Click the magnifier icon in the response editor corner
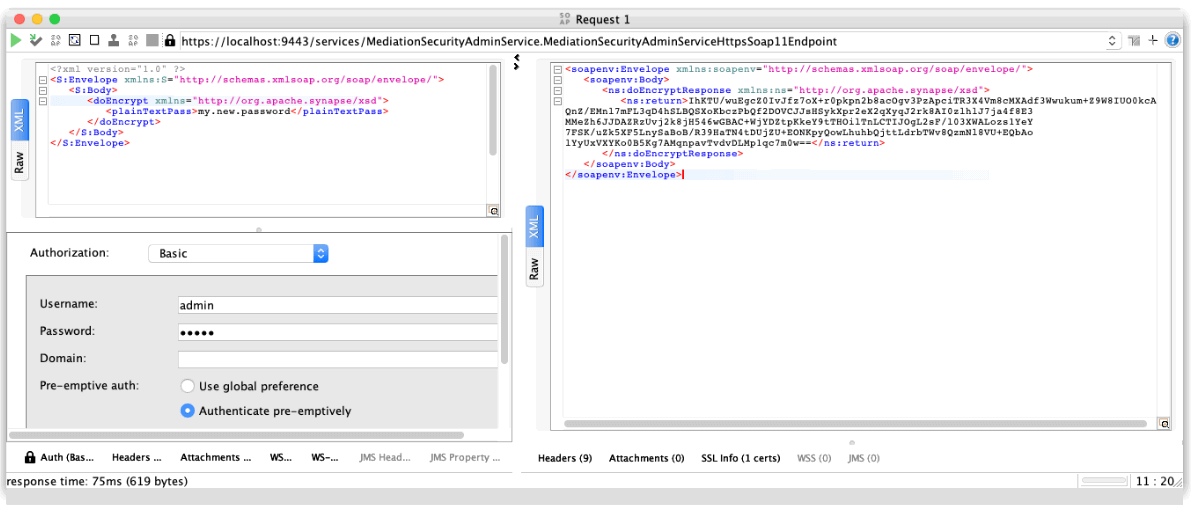1199x518 pixels. (1163, 424)
